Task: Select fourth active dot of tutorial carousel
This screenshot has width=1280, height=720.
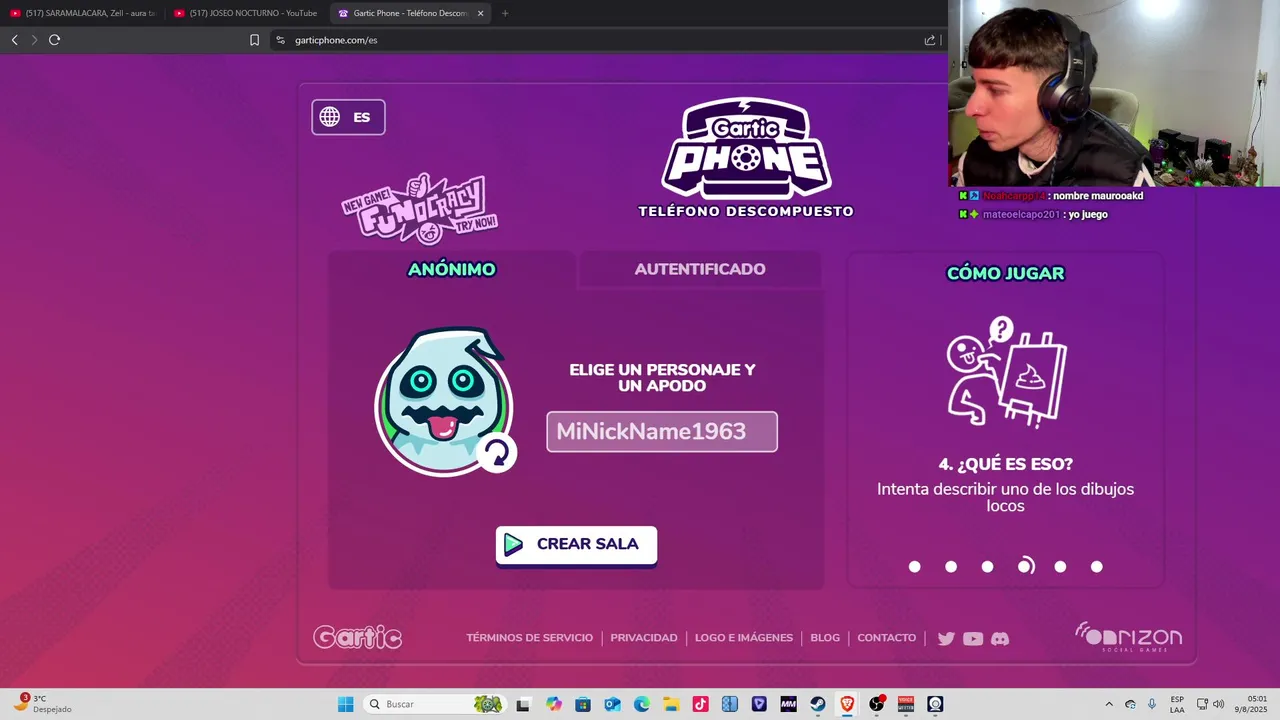Action: point(1025,566)
